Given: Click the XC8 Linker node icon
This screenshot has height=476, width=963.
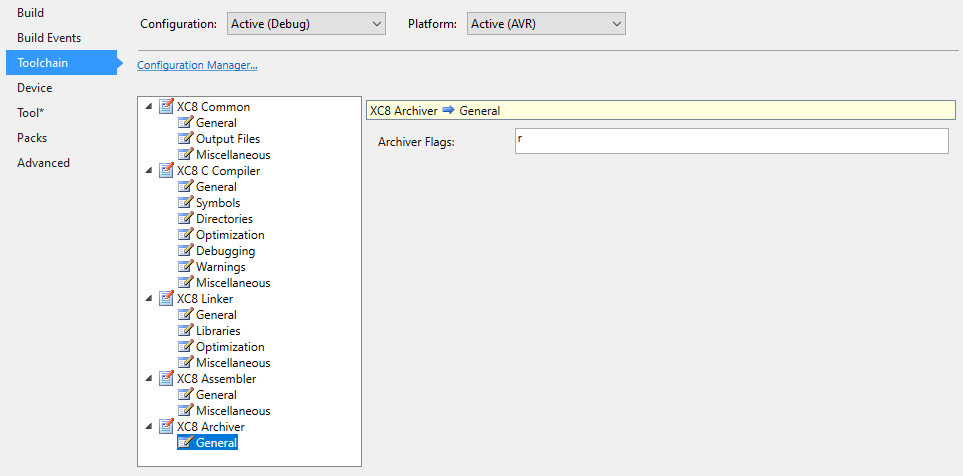Looking at the screenshot, I should point(166,298).
